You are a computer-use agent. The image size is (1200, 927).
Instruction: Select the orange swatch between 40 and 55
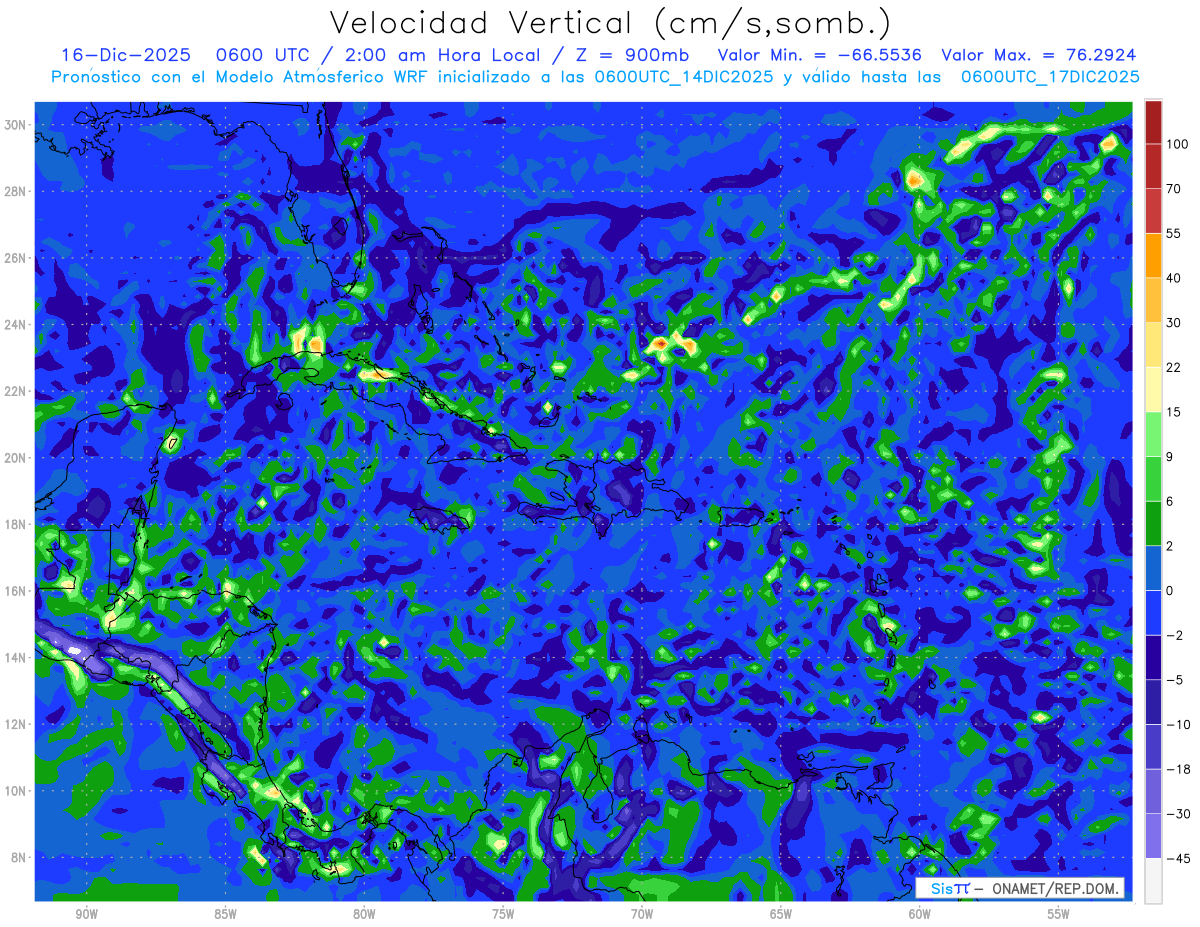point(1153,256)
